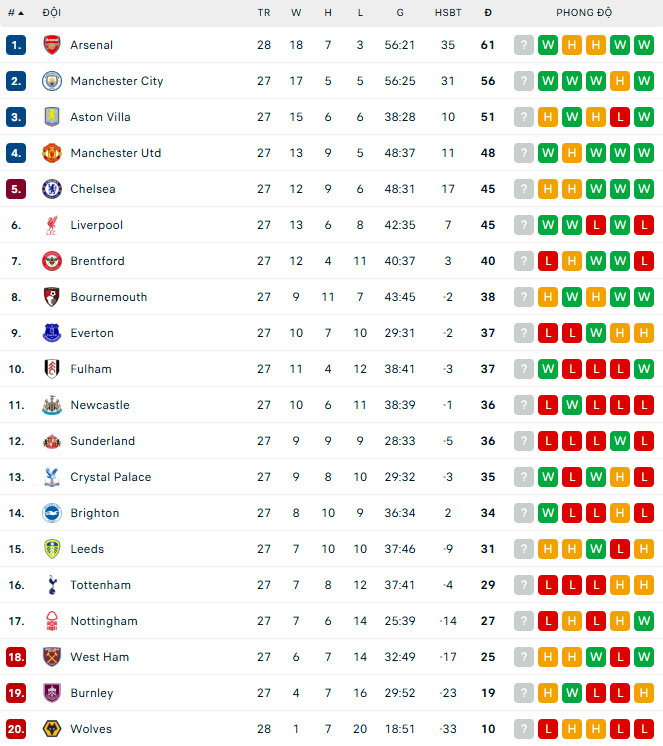Click the Liverpool club crest
Image resolution: width=663 pixels, height=746 pixels.
[52, 225]
